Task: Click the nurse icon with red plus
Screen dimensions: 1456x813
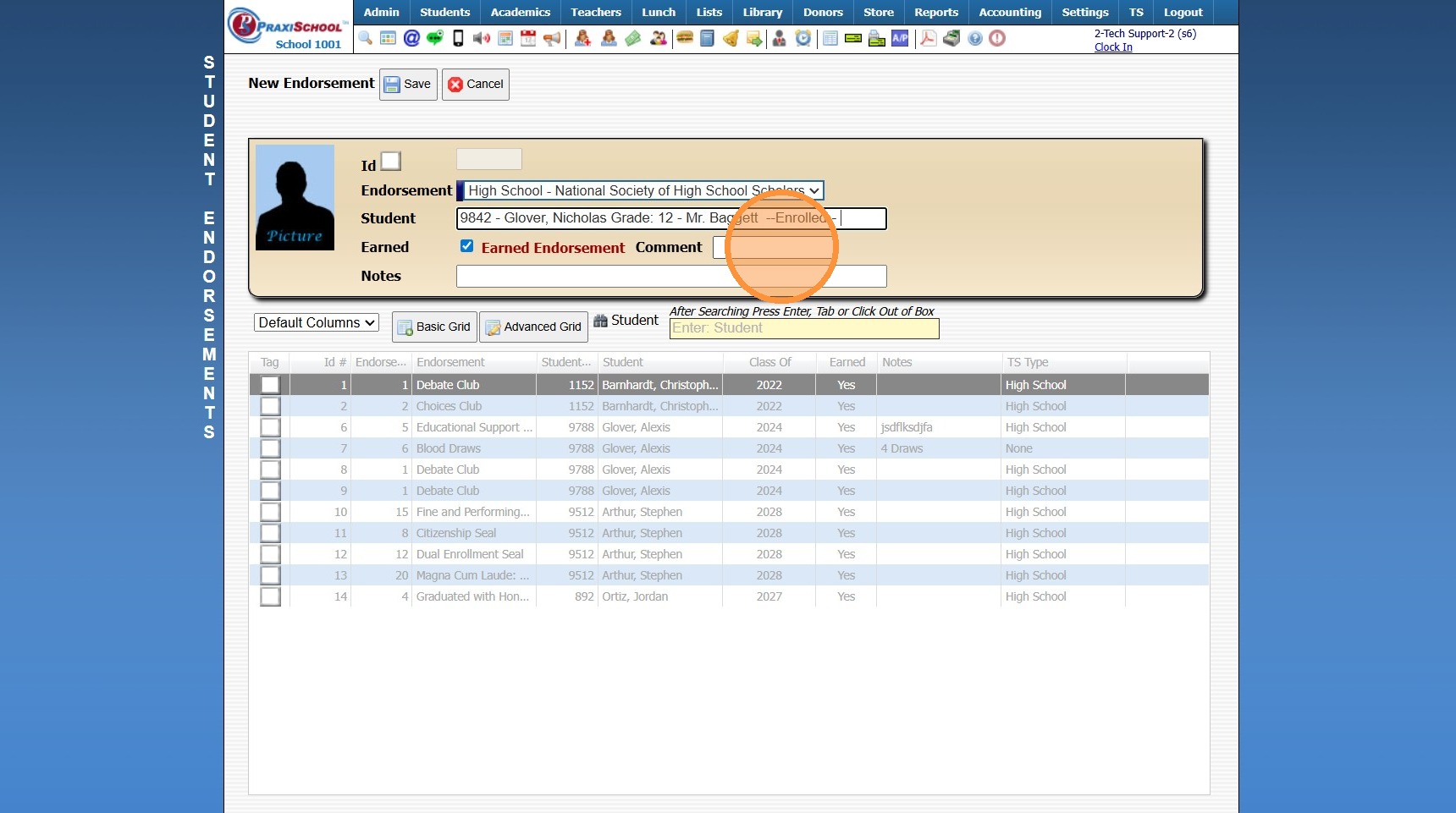Action: point(582,38)
